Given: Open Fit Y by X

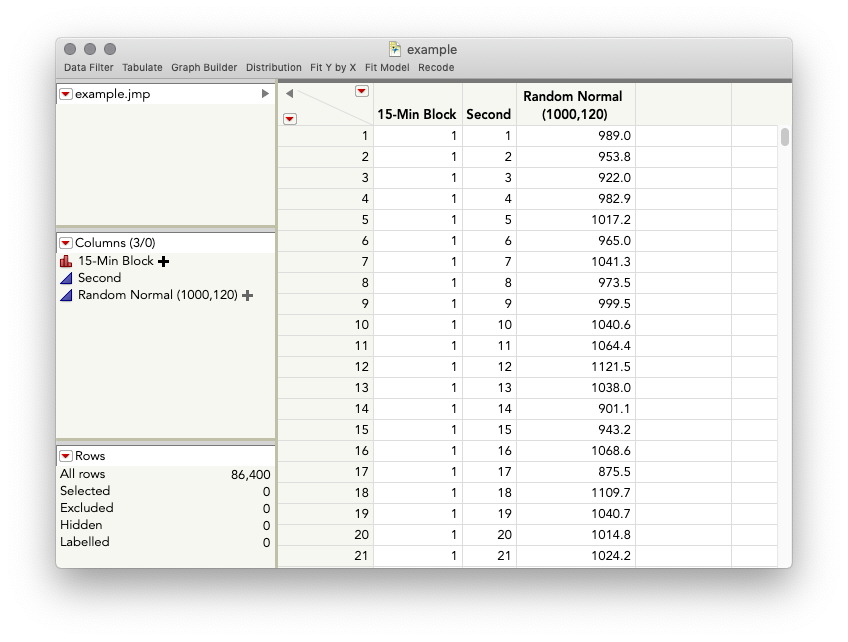Looking at the screenshot, I should [x=333, y=68].
